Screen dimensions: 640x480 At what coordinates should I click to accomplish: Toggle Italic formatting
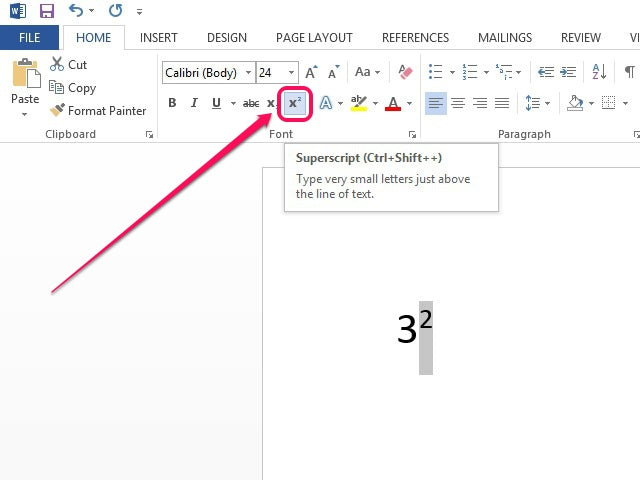[194, 103]
